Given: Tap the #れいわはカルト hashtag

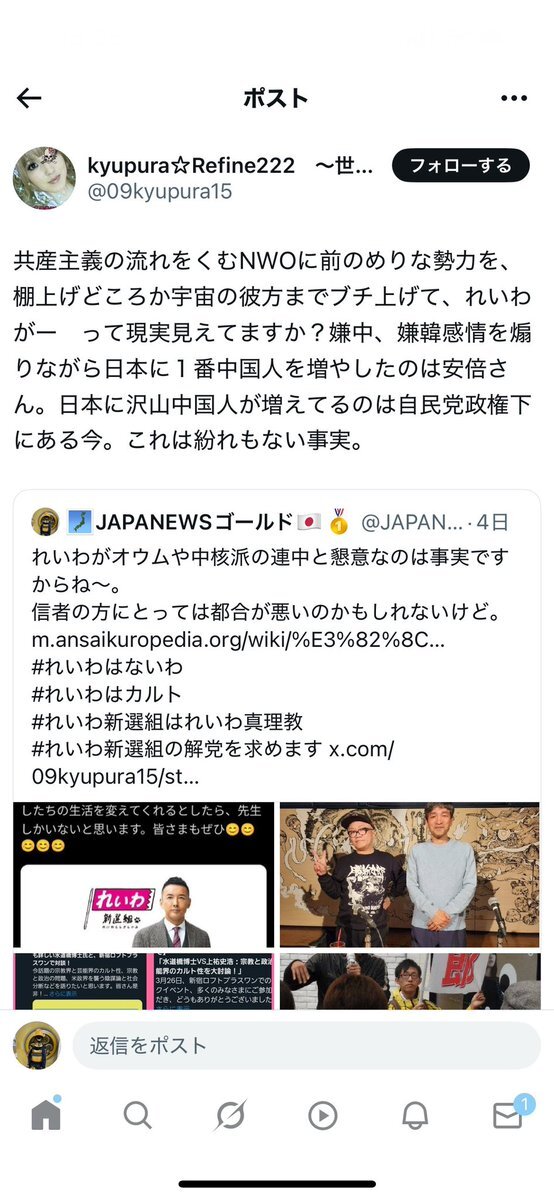Looking at the screenshot, I should pyautogui.click(x=107, y=694).
